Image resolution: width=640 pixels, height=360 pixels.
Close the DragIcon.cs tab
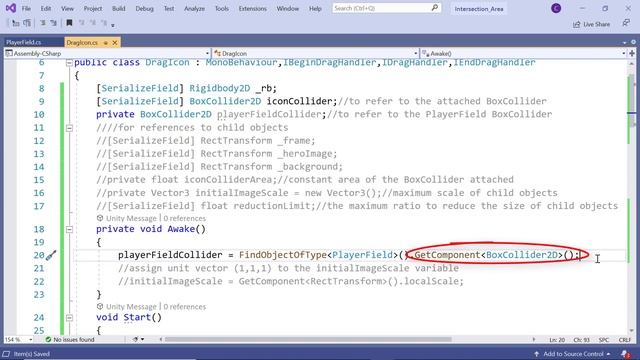click(115, 42)
